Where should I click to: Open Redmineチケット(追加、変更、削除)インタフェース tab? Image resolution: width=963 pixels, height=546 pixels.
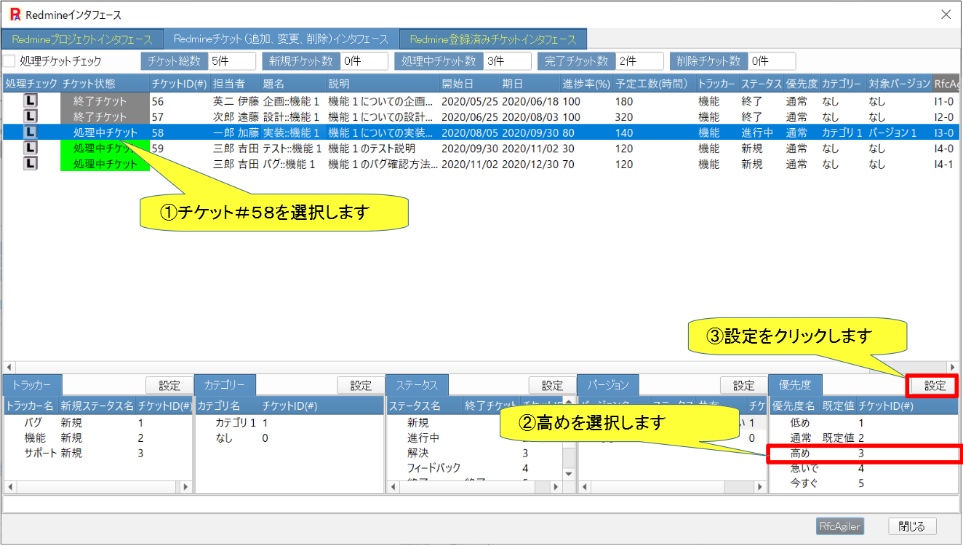(281, 39)
